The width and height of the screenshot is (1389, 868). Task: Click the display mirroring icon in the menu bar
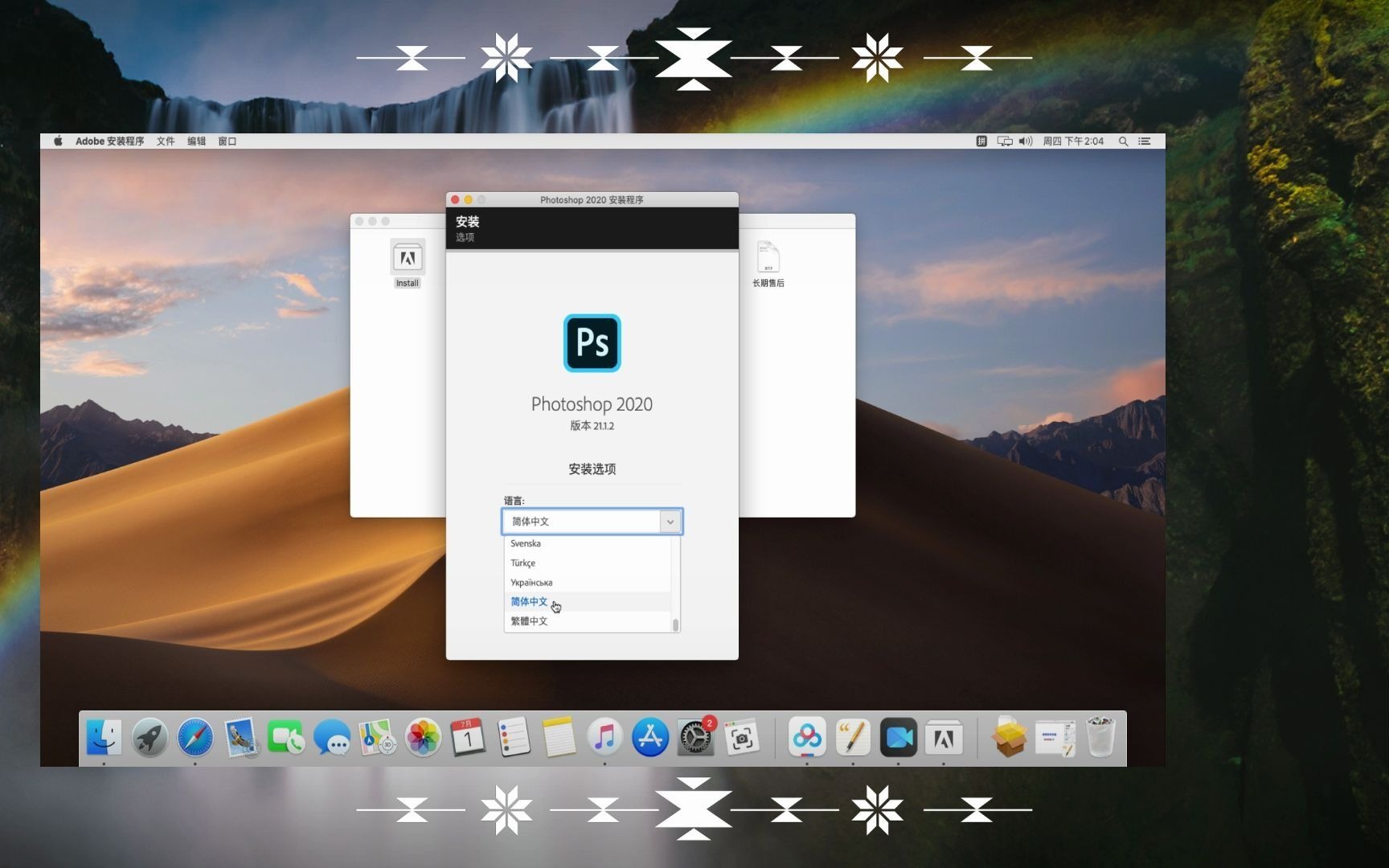click(1005, 141)
